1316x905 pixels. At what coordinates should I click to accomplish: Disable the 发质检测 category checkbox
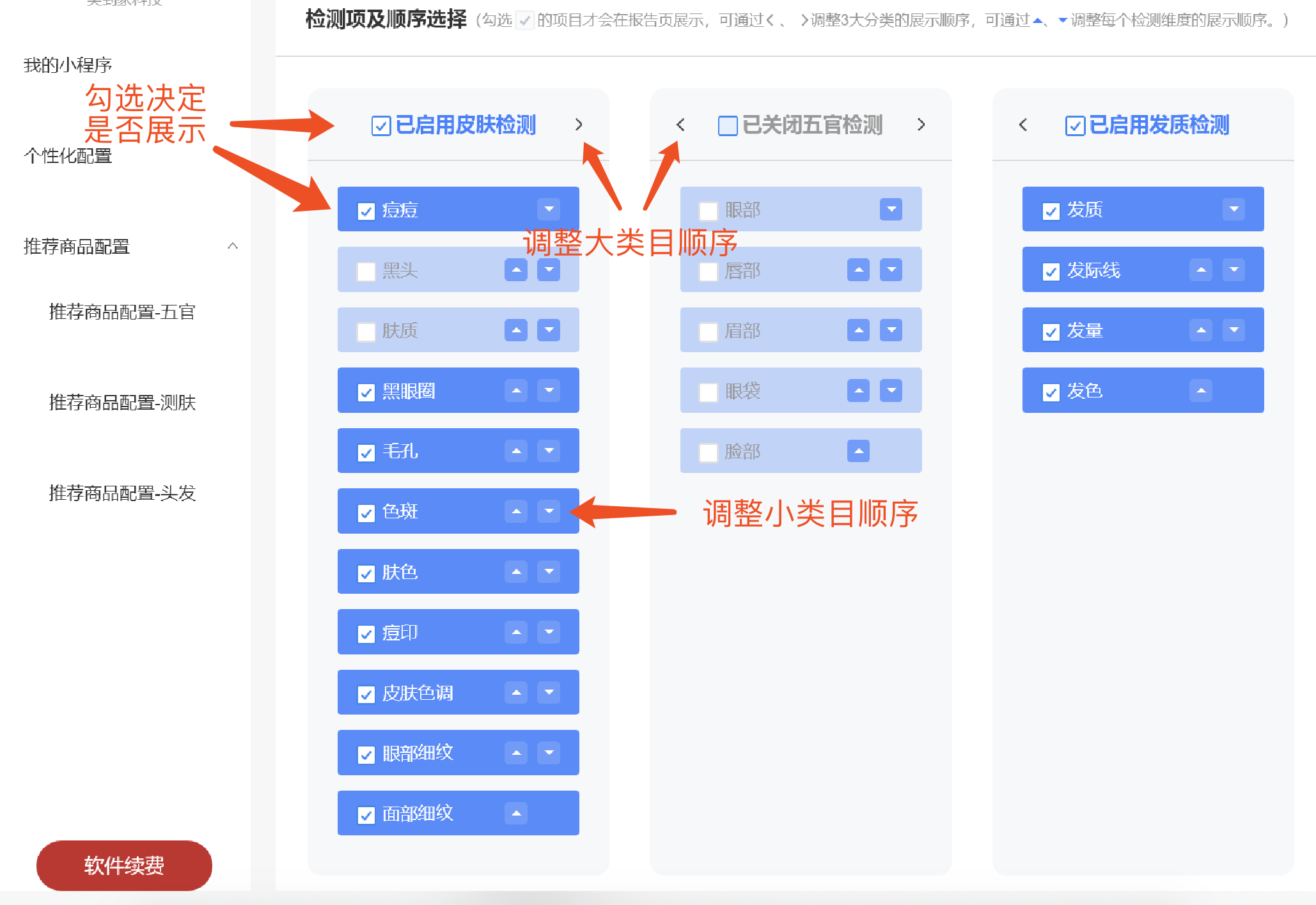point(1074,126)
